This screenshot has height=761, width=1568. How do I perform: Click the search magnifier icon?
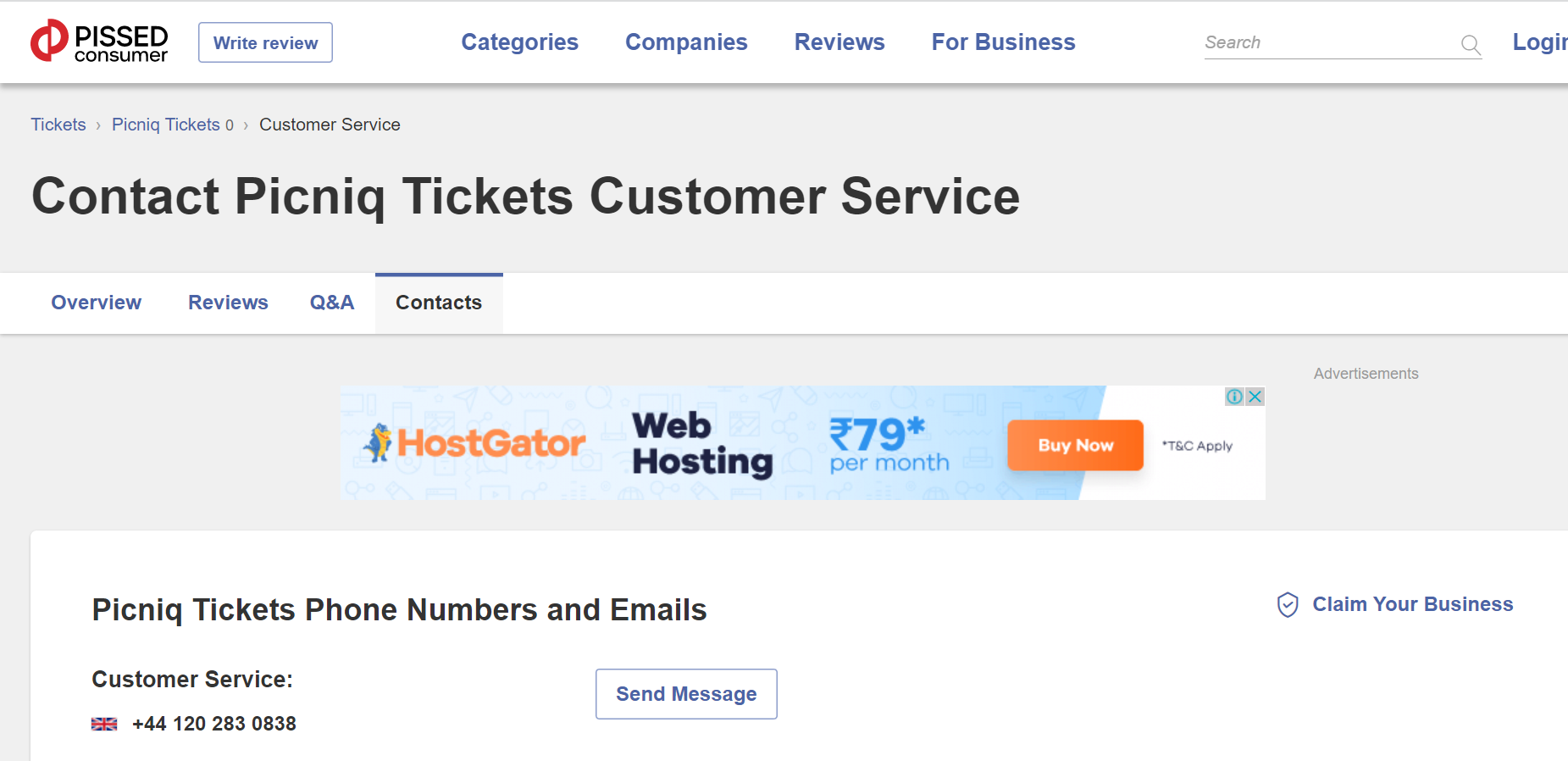(x=1471, y=44)
